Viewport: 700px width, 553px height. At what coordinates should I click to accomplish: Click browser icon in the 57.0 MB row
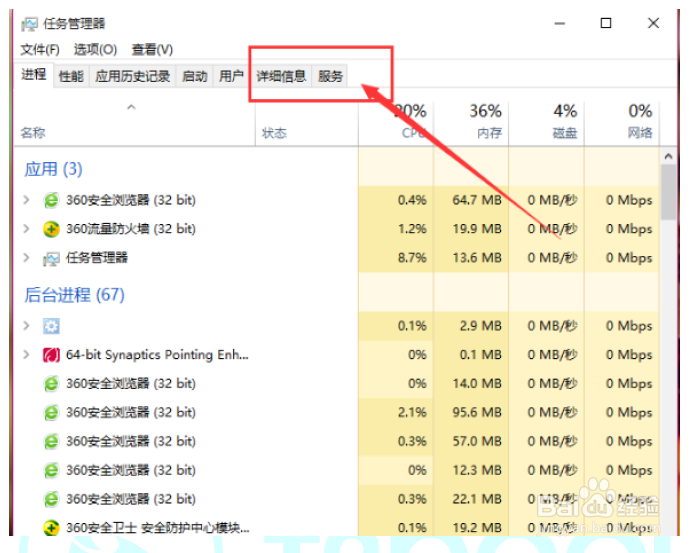[51, 441]
